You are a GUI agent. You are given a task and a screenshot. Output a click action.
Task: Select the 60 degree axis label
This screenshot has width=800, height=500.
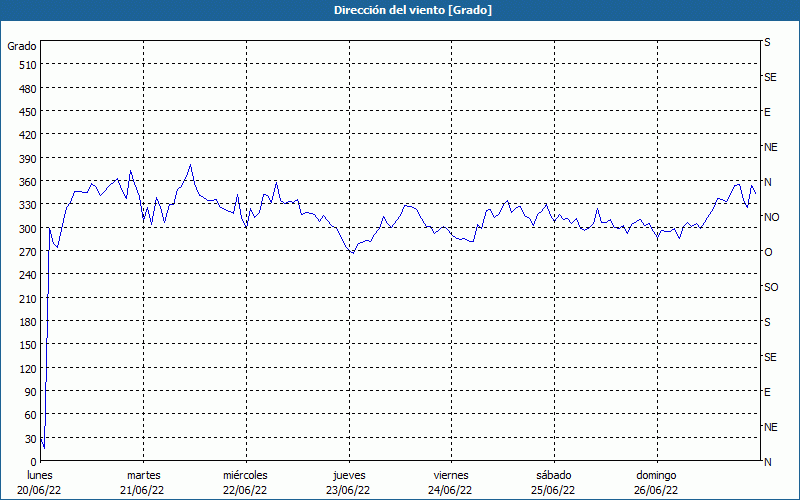tap(31, 415)
